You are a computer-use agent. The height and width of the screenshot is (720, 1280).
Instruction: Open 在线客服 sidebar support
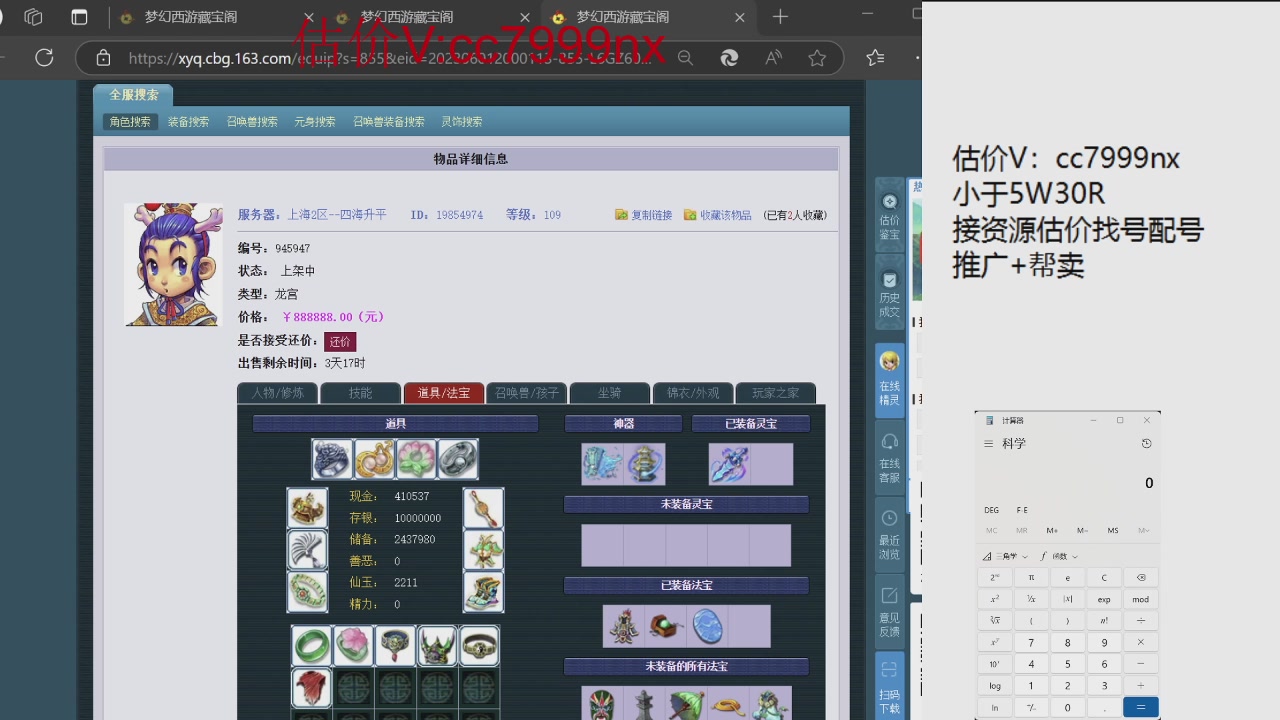(889, 458)
